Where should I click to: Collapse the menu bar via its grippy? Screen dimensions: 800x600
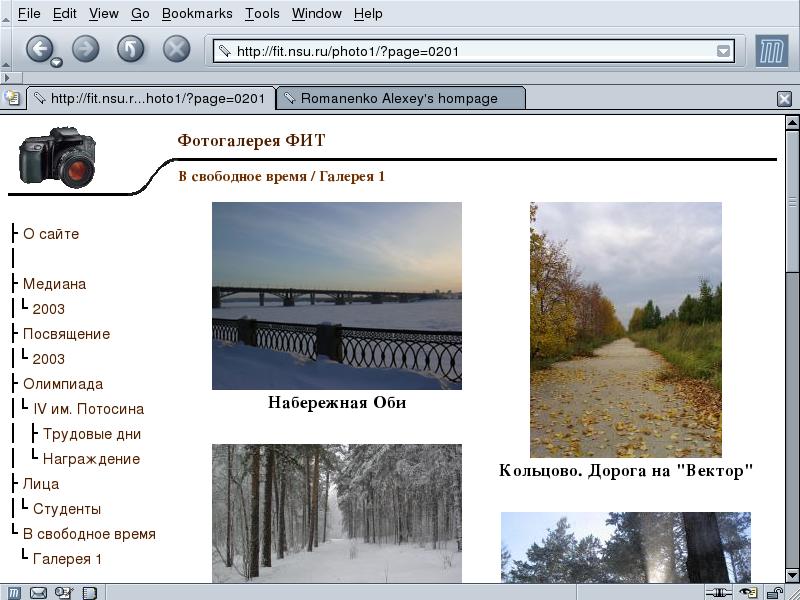(x=5, y=14)
